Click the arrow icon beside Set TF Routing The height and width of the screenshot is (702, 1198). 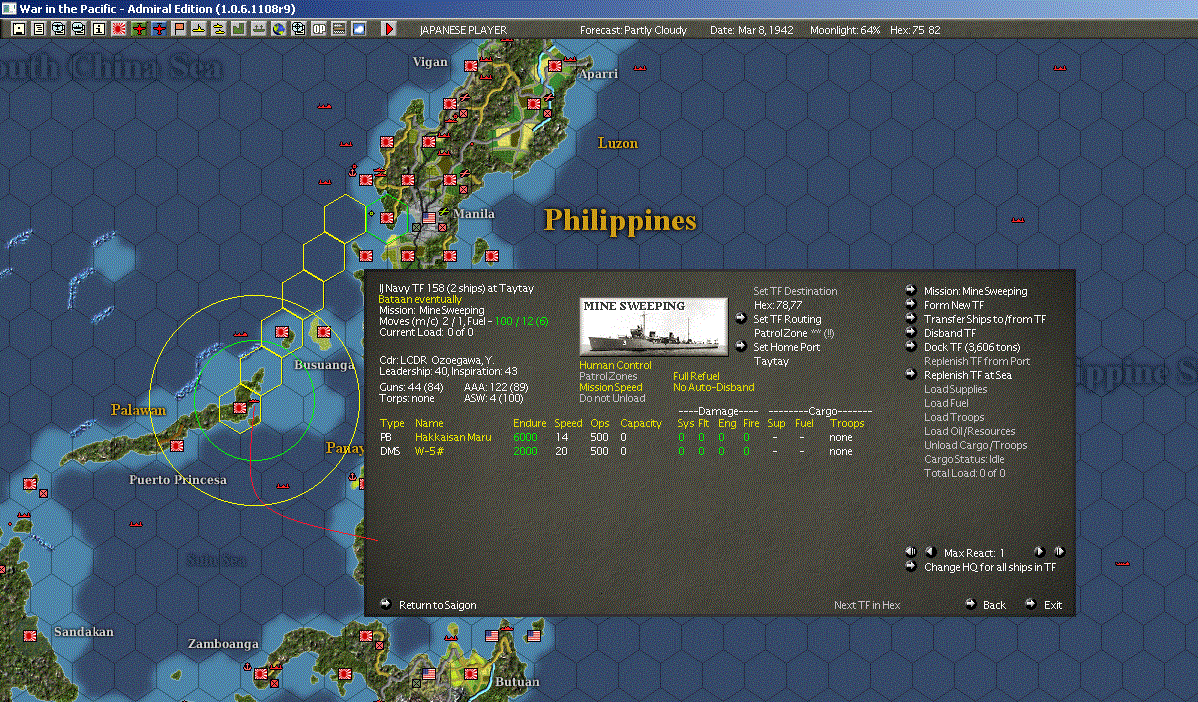[740, 318]
